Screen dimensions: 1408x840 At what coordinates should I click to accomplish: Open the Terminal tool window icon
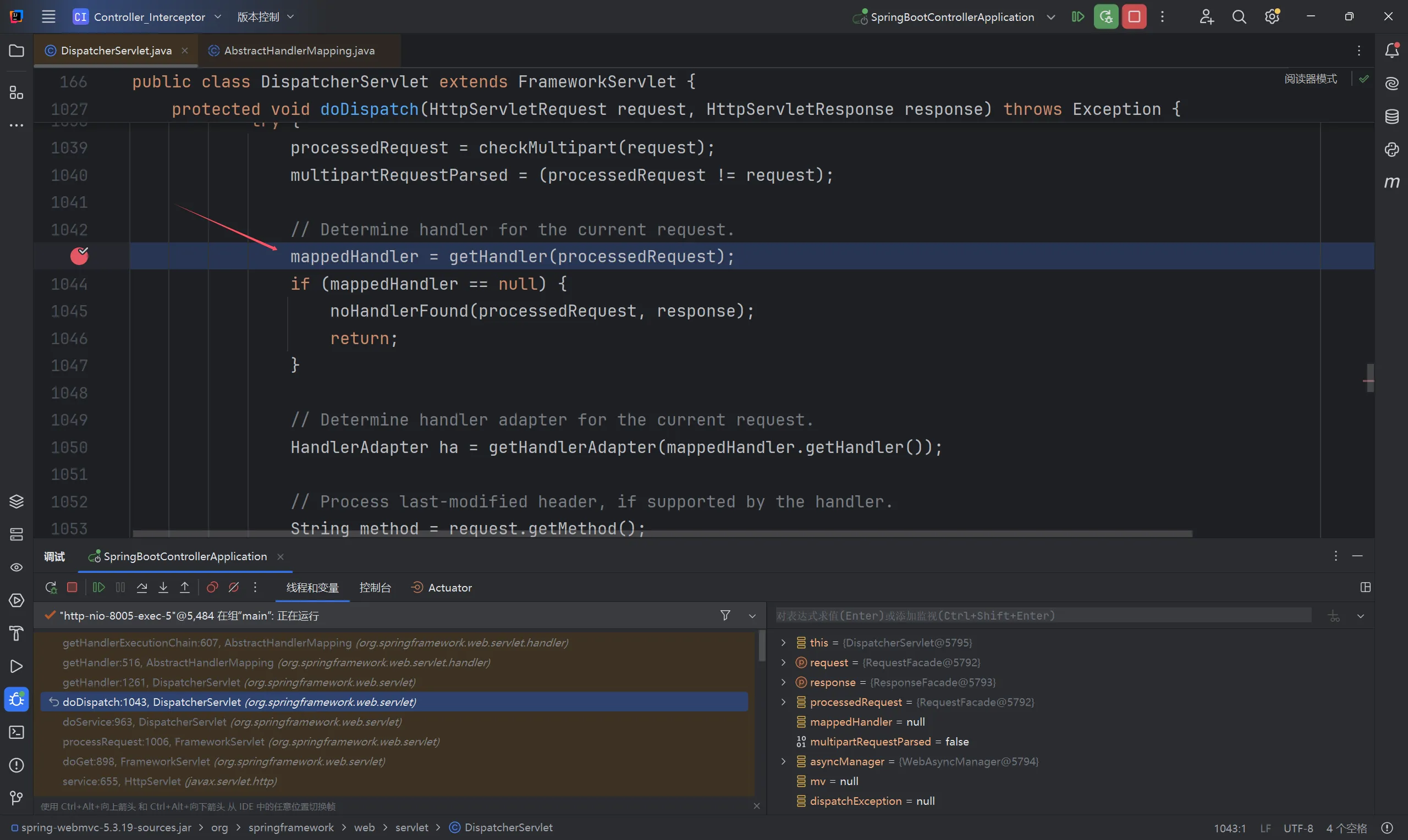[x=16, y=732]
